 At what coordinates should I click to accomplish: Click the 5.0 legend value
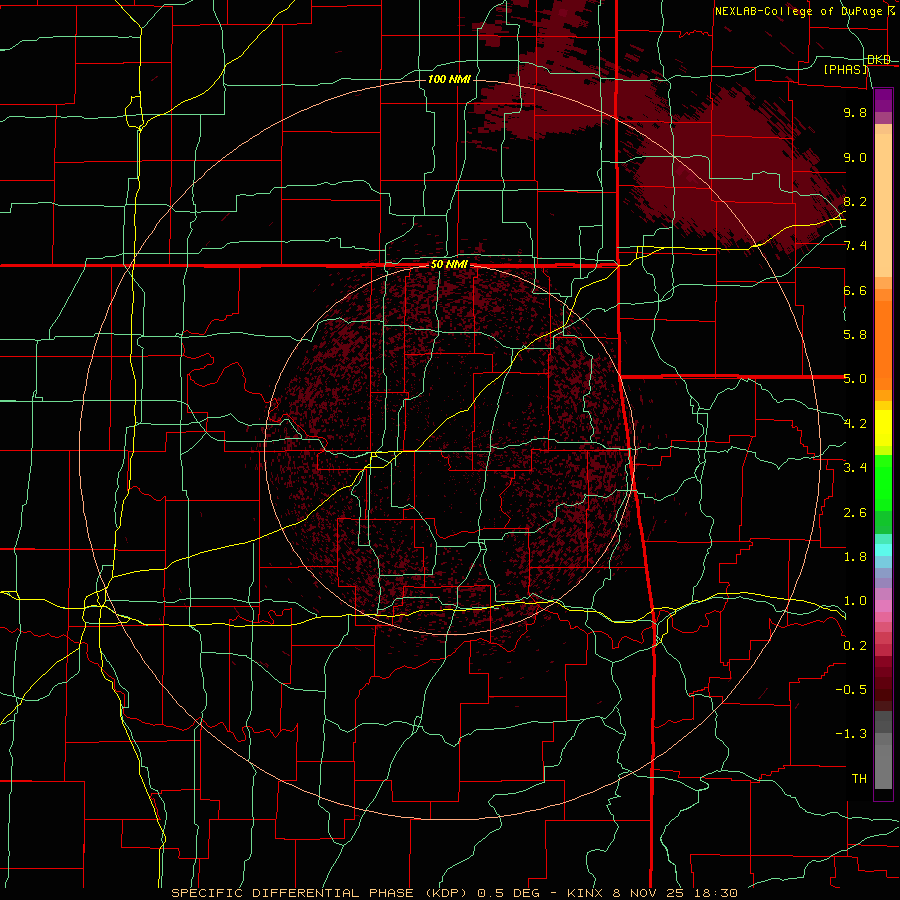click(x=855, y=379)
